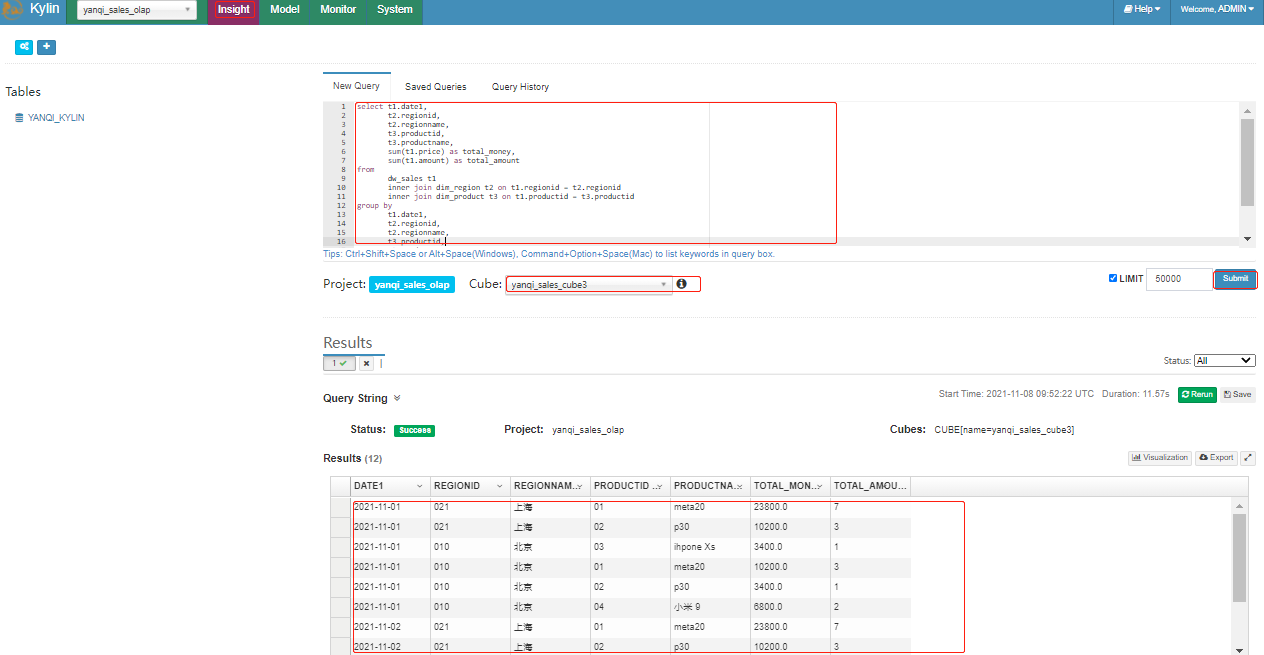Show cube info icon next to Cube selector

[x=681, y=284]
